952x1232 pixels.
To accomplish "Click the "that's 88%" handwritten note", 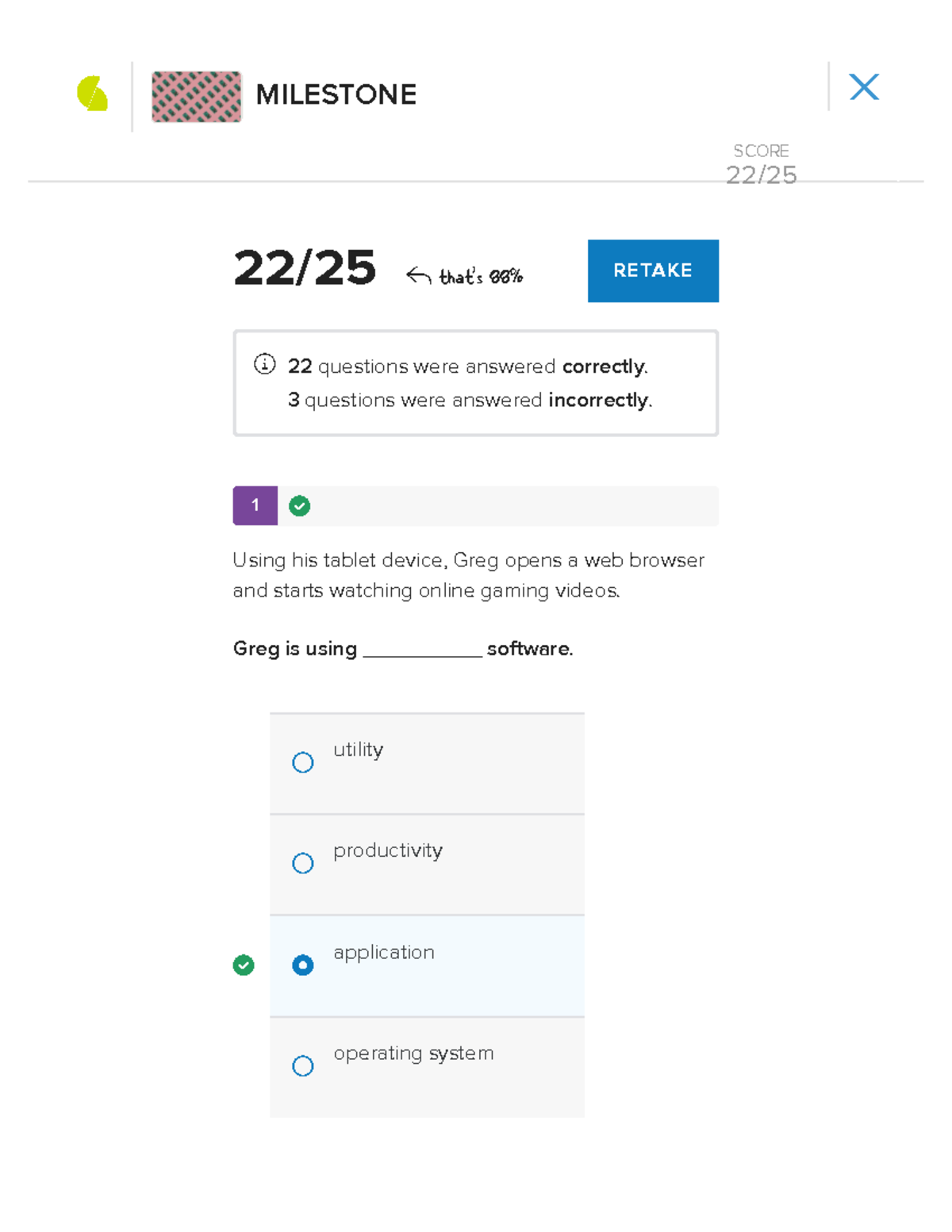I will point(480,276).
